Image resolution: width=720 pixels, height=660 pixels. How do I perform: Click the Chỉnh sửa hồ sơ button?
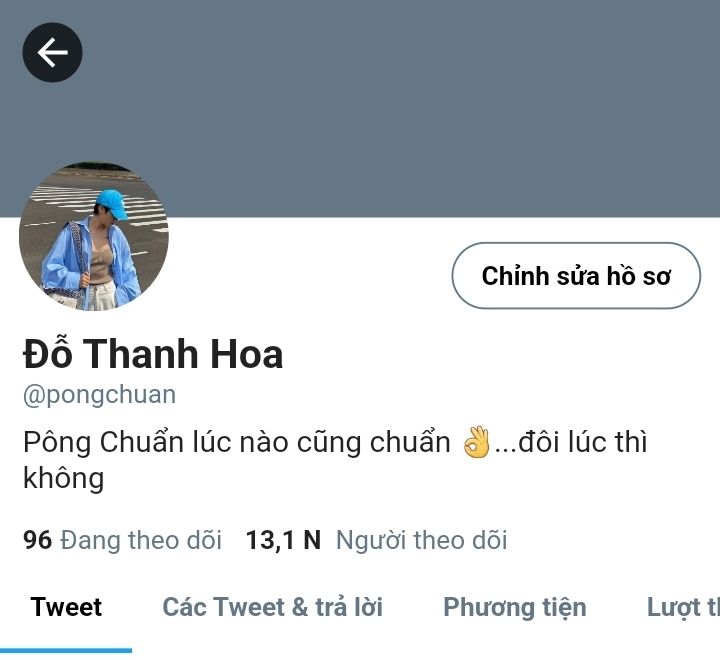point(576,276)
